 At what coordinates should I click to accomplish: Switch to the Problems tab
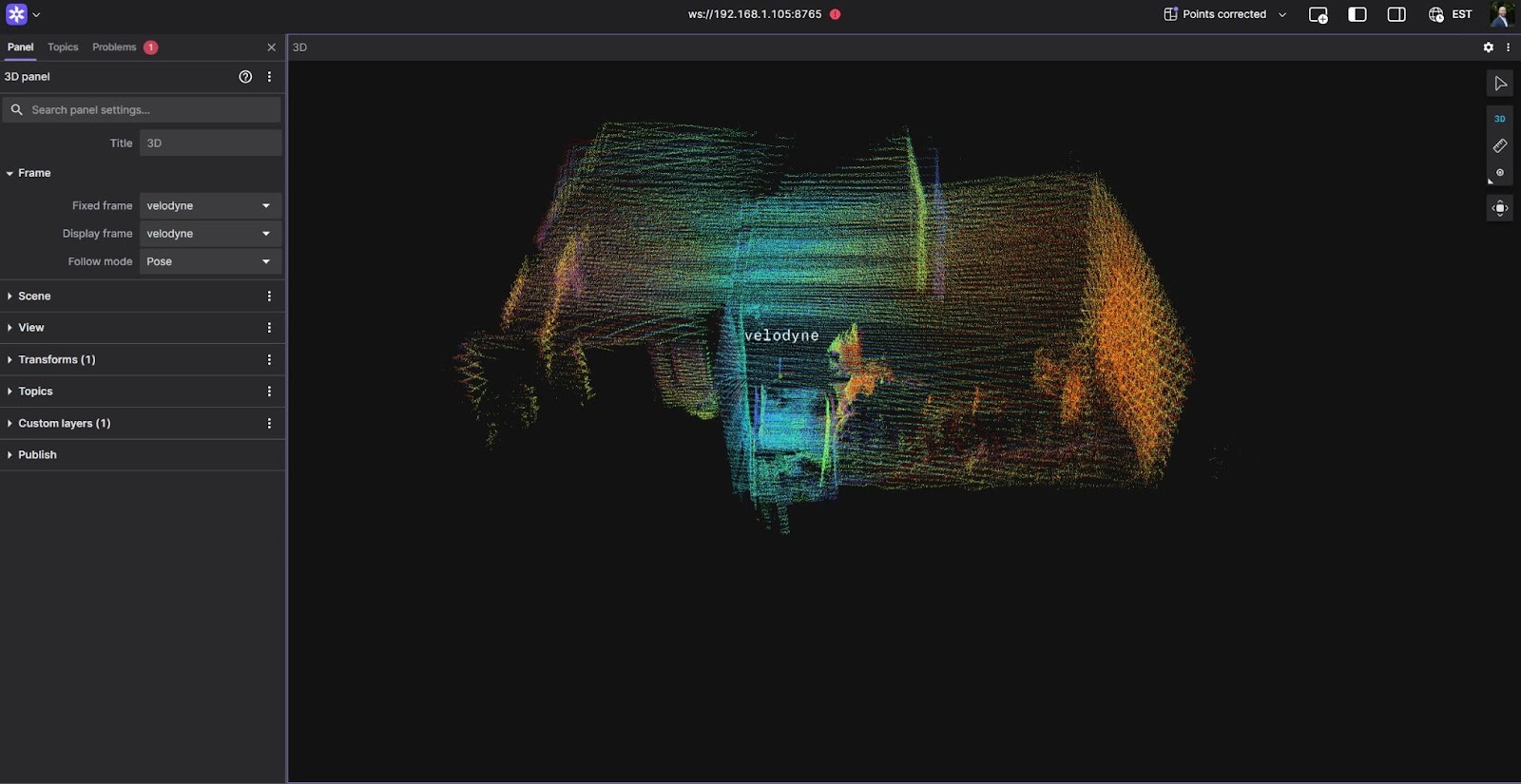[115, 48]
